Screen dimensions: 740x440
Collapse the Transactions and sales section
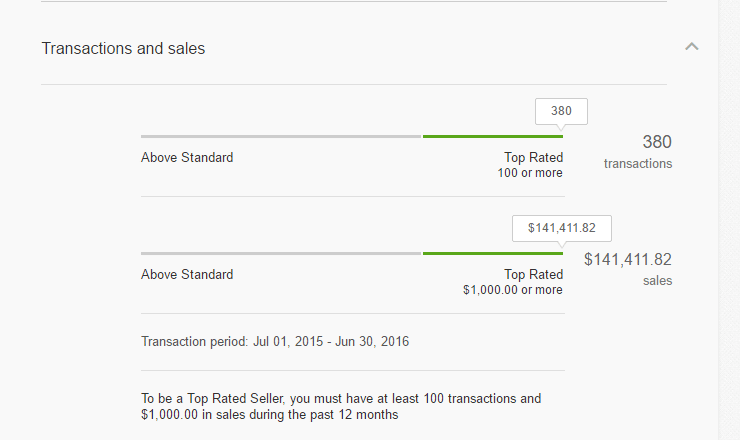tap(691, 46)
